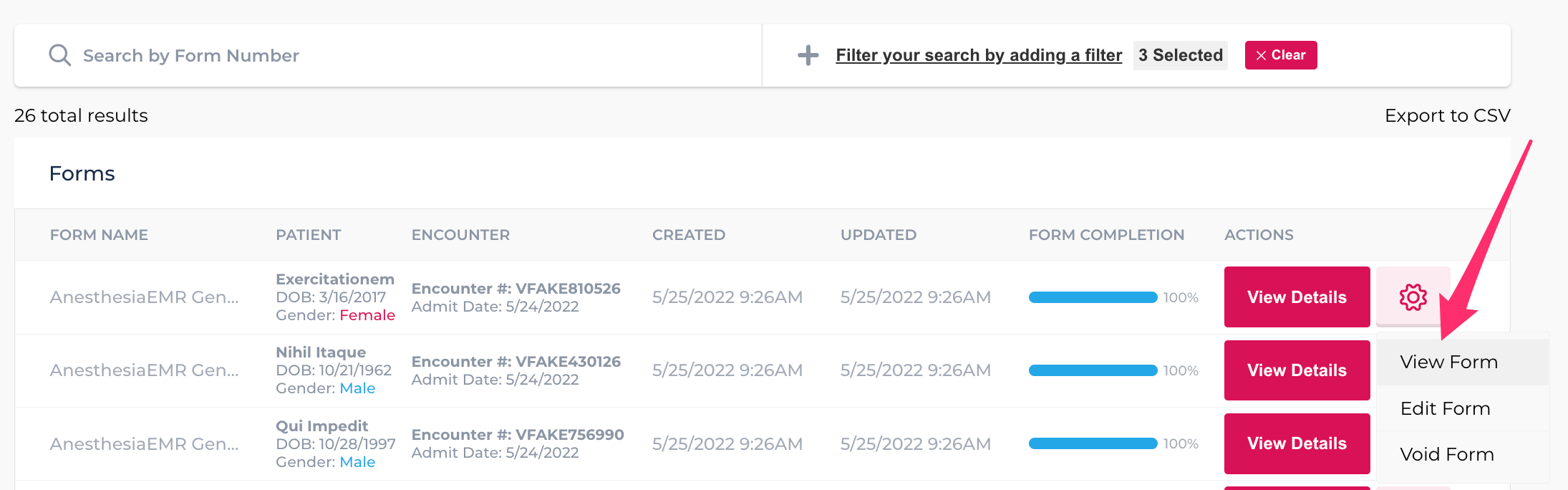Select Void Form from the menu
Screen dimensions: 1568x490
point(1447,454)
